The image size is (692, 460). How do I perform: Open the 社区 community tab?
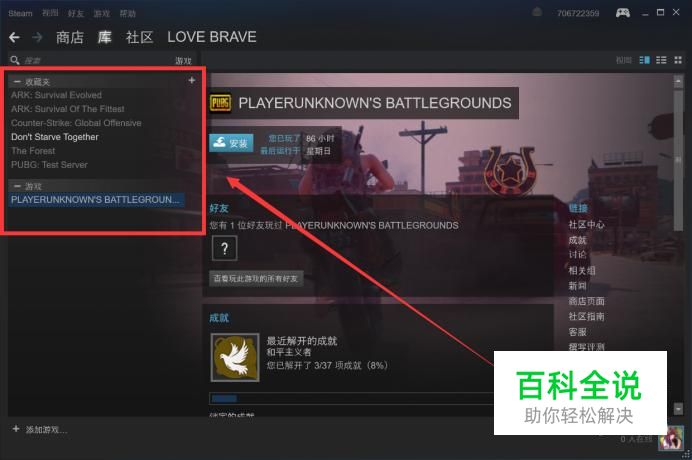(139, 38)
